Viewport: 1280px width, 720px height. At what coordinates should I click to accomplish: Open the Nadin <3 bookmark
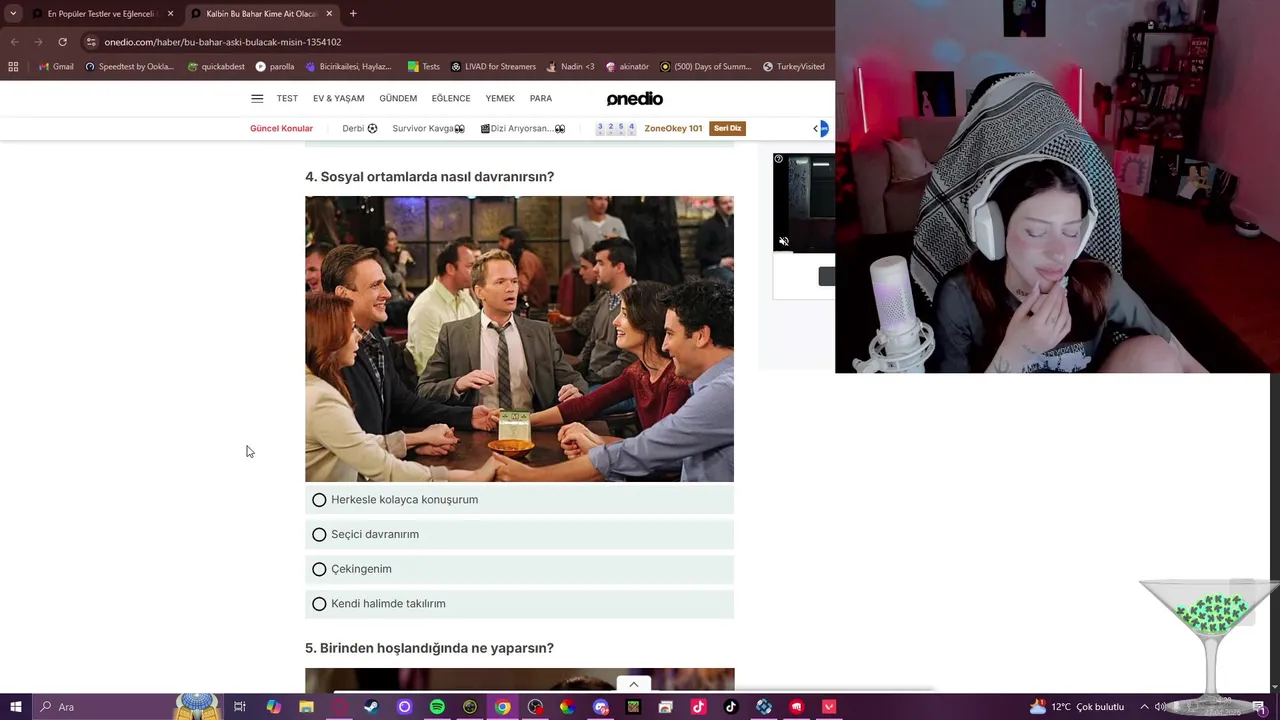(x=570, y=67)
